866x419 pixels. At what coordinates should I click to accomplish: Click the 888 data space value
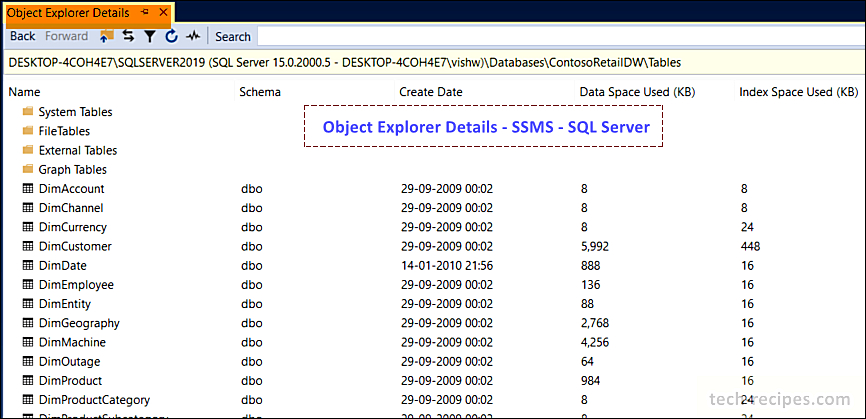point(590,266)
